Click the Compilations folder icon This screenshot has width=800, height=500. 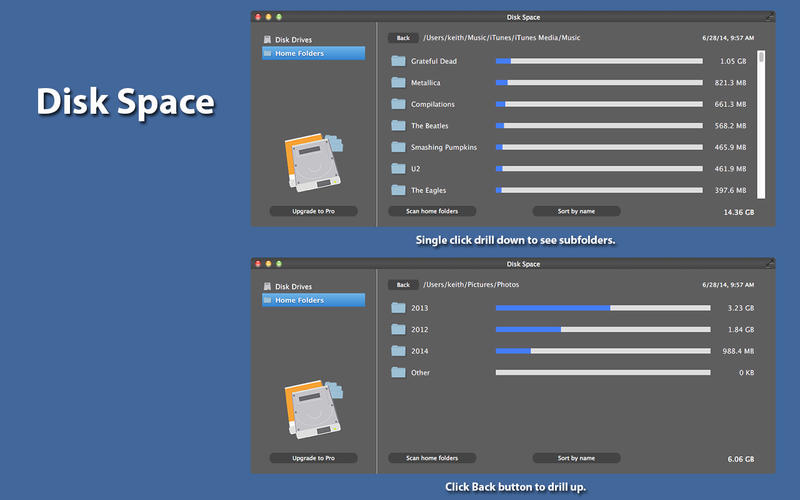[x=398, y=104]
